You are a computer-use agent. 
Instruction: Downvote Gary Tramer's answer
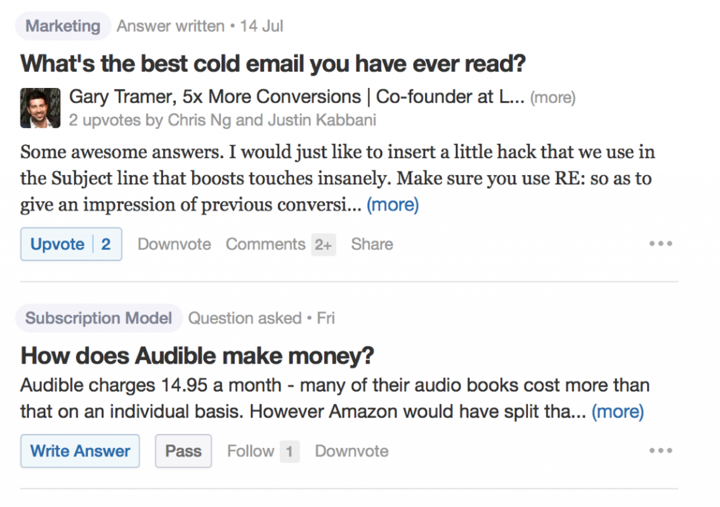pos(174,244)
